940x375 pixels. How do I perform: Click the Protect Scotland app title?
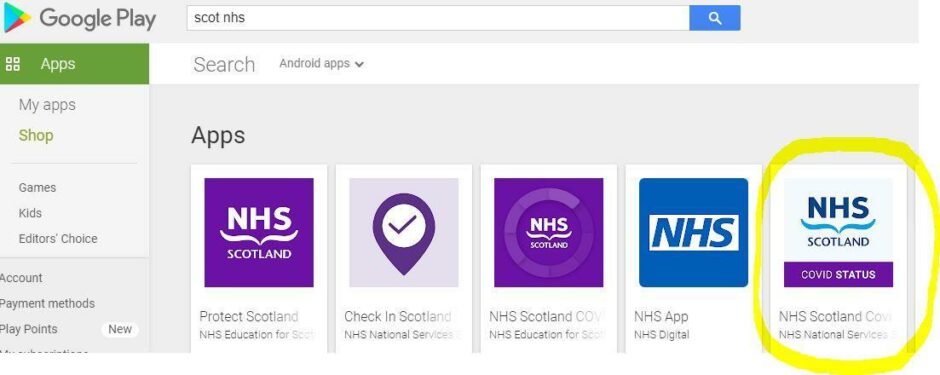(x=248, y=316)
